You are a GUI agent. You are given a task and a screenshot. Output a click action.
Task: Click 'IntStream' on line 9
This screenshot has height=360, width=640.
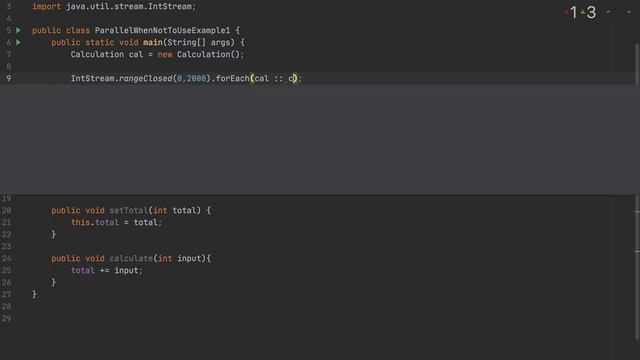coord(93,78)
